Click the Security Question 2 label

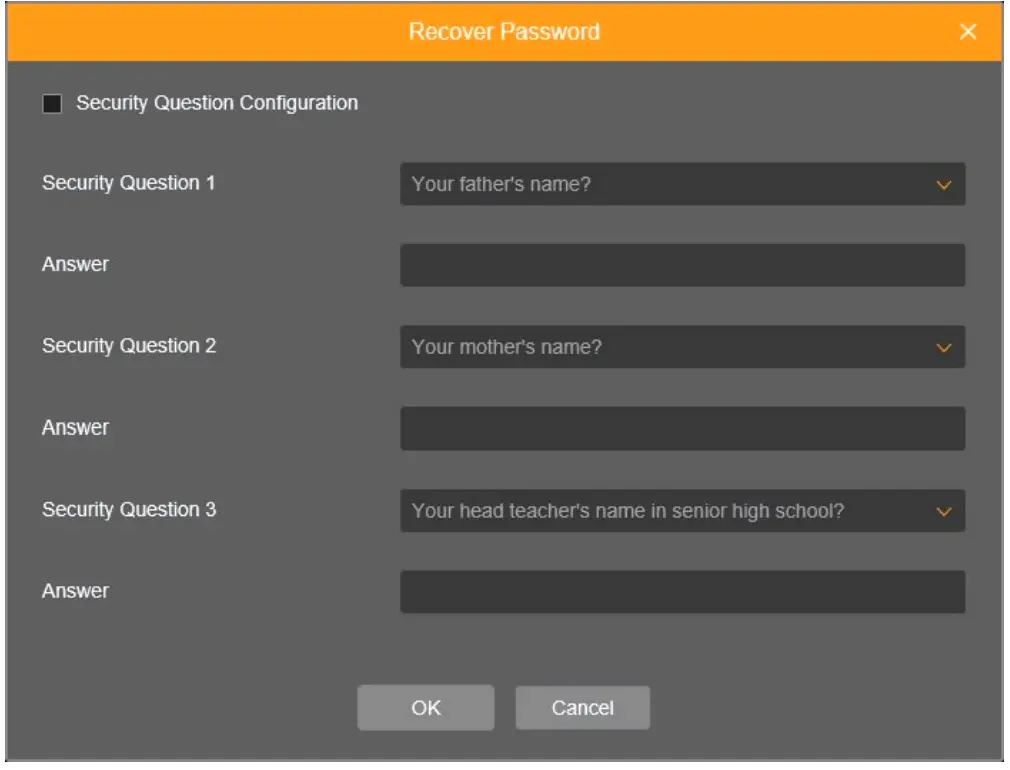coord(128,346)
